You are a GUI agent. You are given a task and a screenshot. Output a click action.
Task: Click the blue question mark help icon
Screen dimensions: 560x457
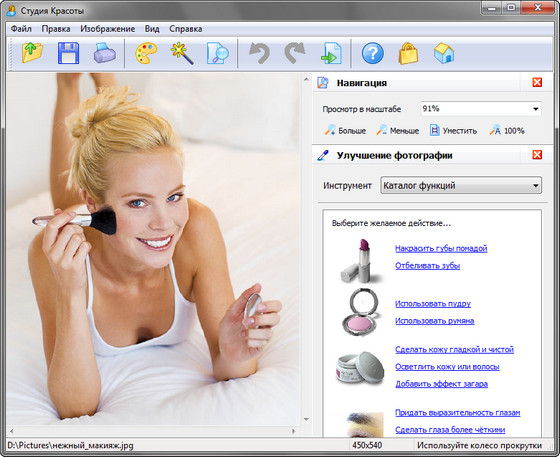[x=372, y=53]
